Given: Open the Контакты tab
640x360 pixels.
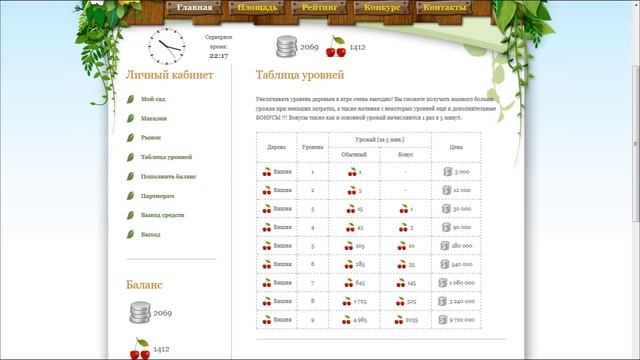Looking at the screenshot, I should point(444,7).
